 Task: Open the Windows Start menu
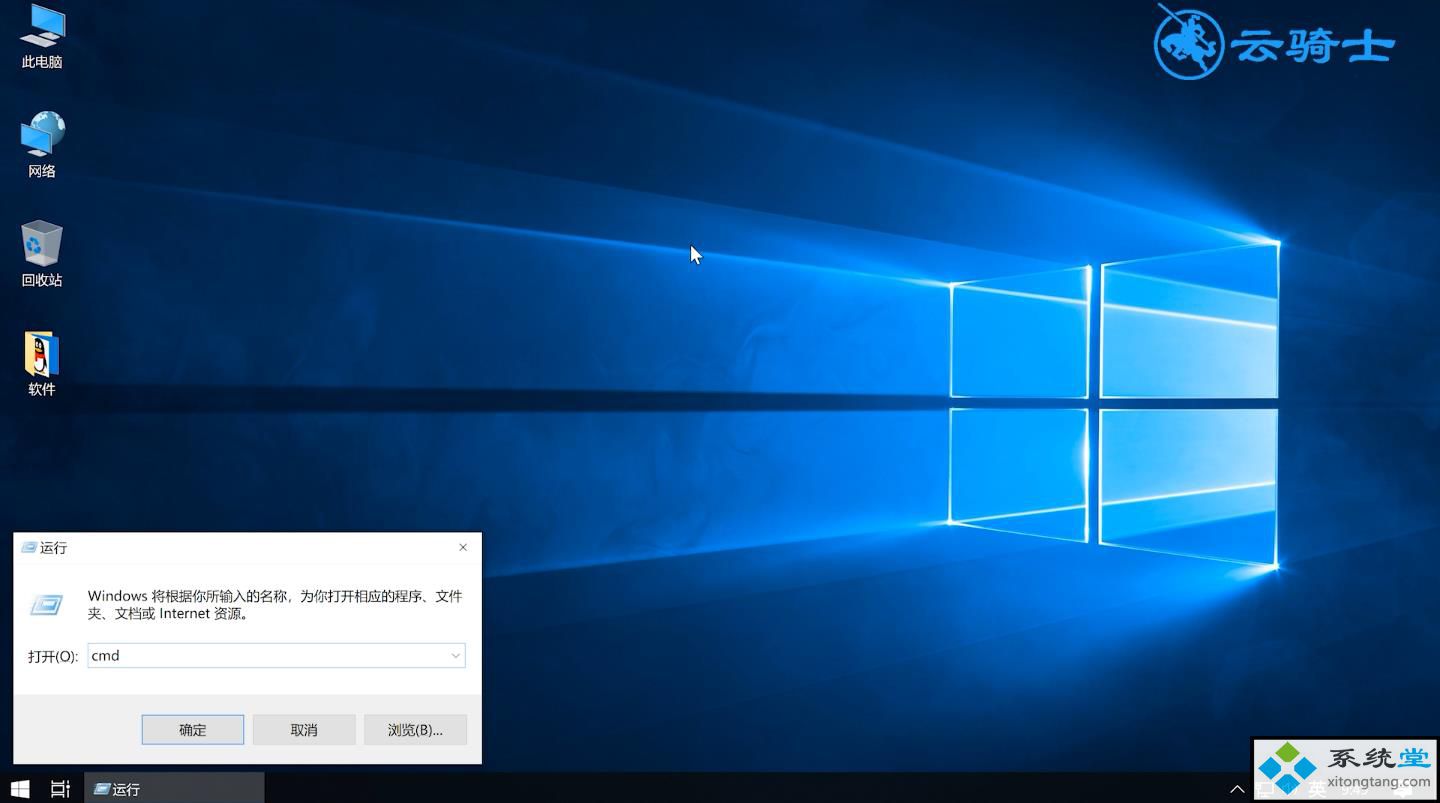(20, 789)
